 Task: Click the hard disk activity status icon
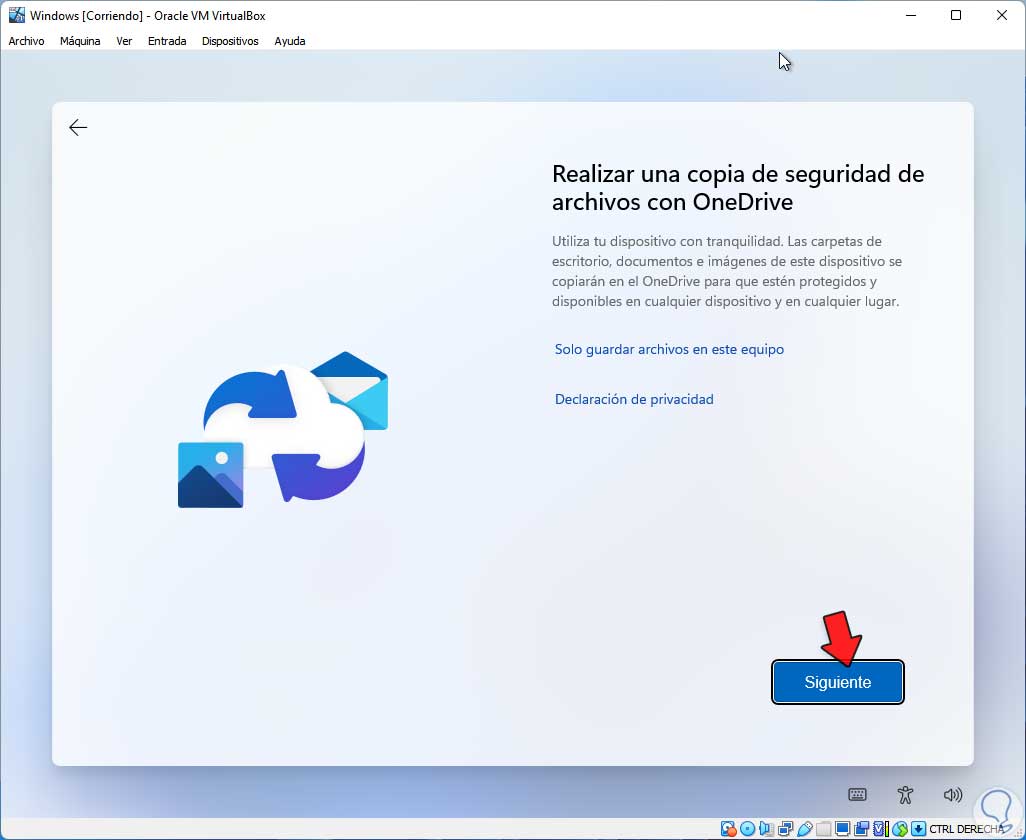point(728,829)
